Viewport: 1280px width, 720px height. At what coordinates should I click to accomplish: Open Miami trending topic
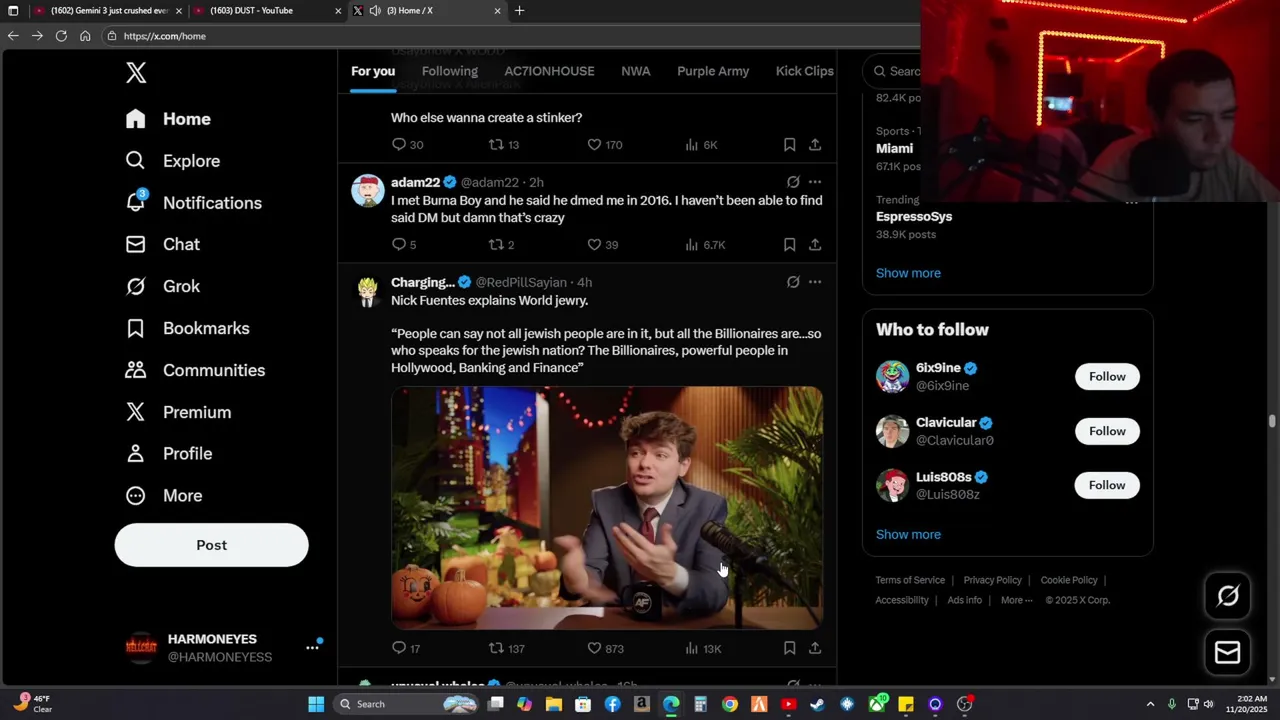(x=894, y=148)
